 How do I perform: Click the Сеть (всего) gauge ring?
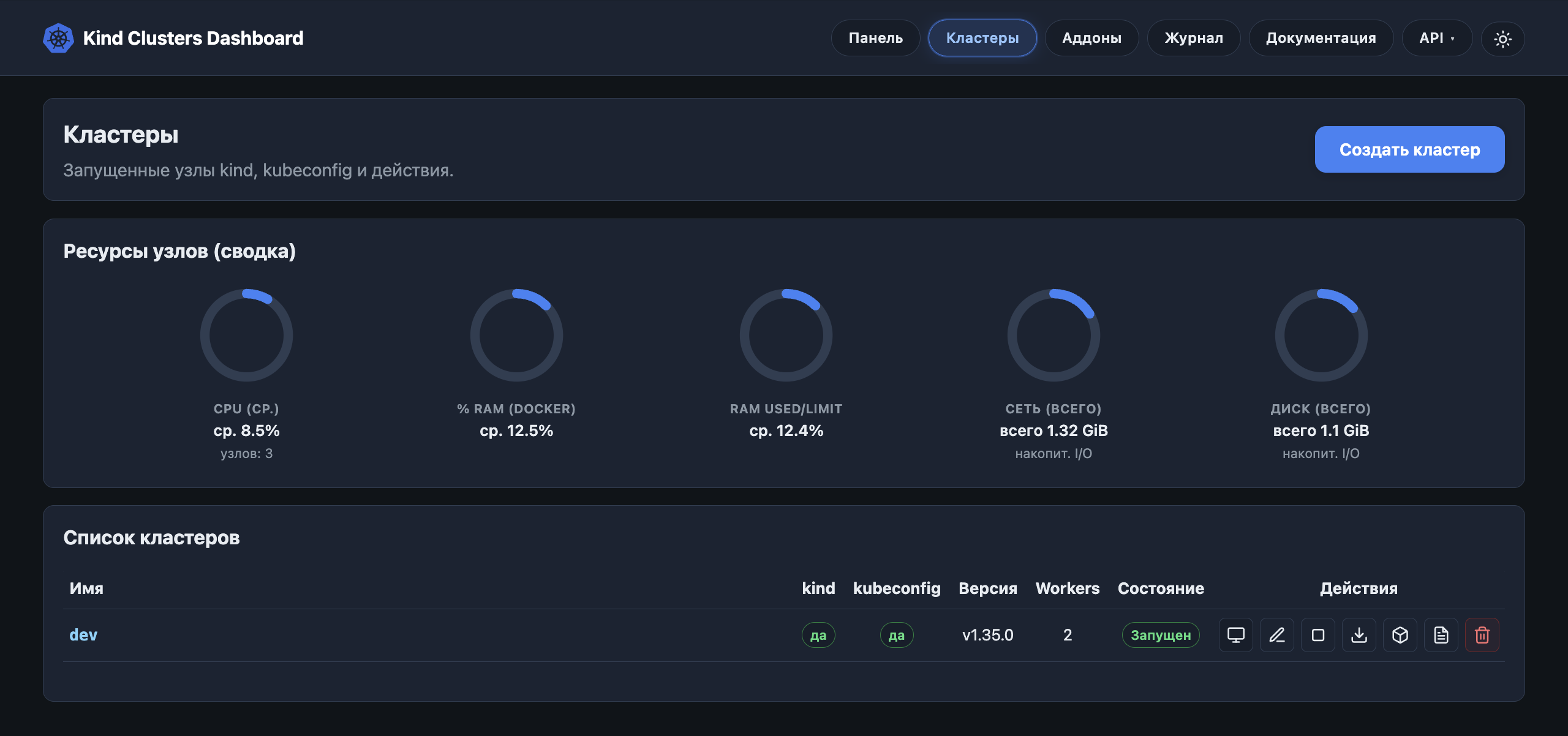point(1053,335)
